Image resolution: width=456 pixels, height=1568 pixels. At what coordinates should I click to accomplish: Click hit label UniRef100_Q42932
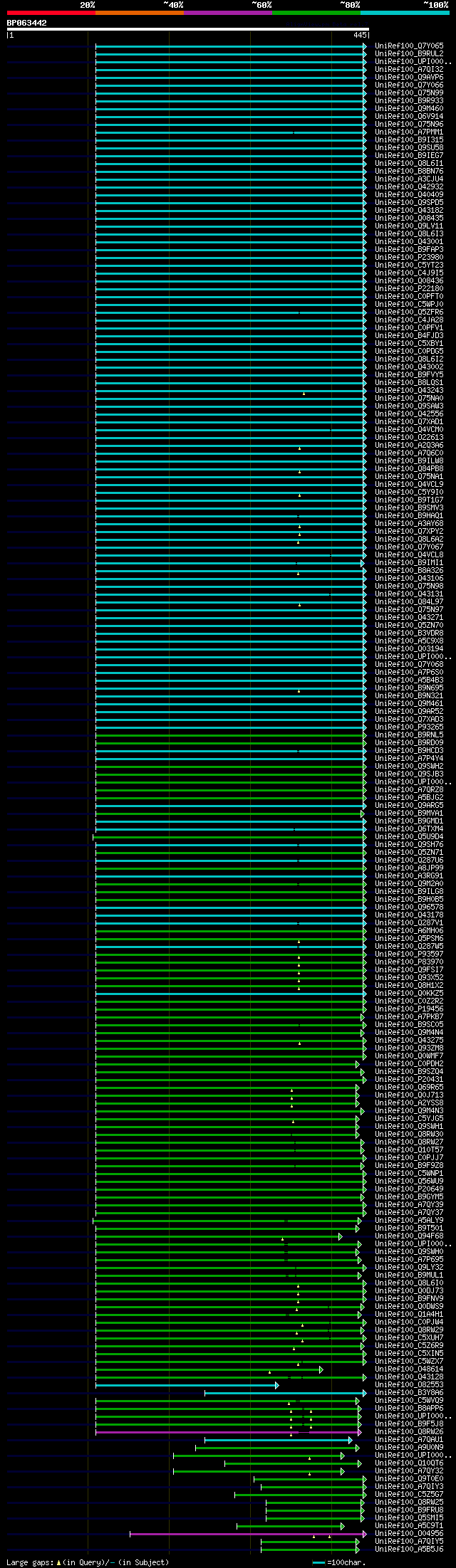pos(409,187)
